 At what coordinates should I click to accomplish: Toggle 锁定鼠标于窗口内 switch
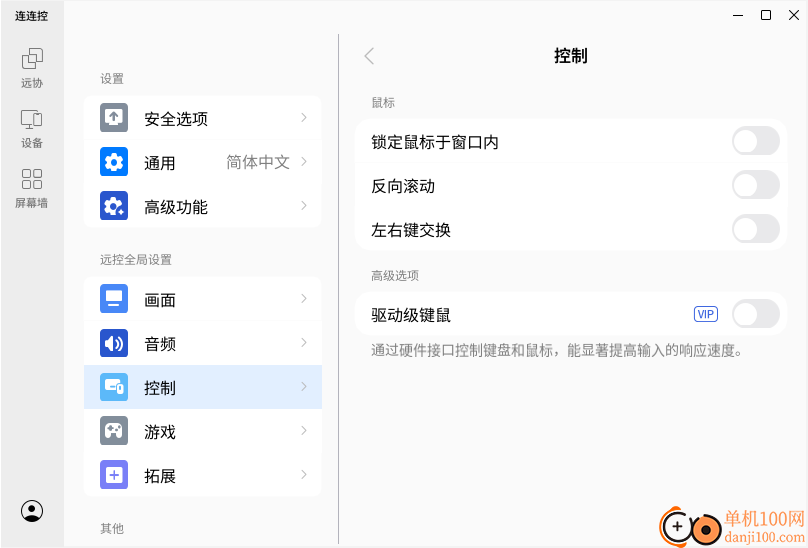pyautogui.click(x=755, y=141)
